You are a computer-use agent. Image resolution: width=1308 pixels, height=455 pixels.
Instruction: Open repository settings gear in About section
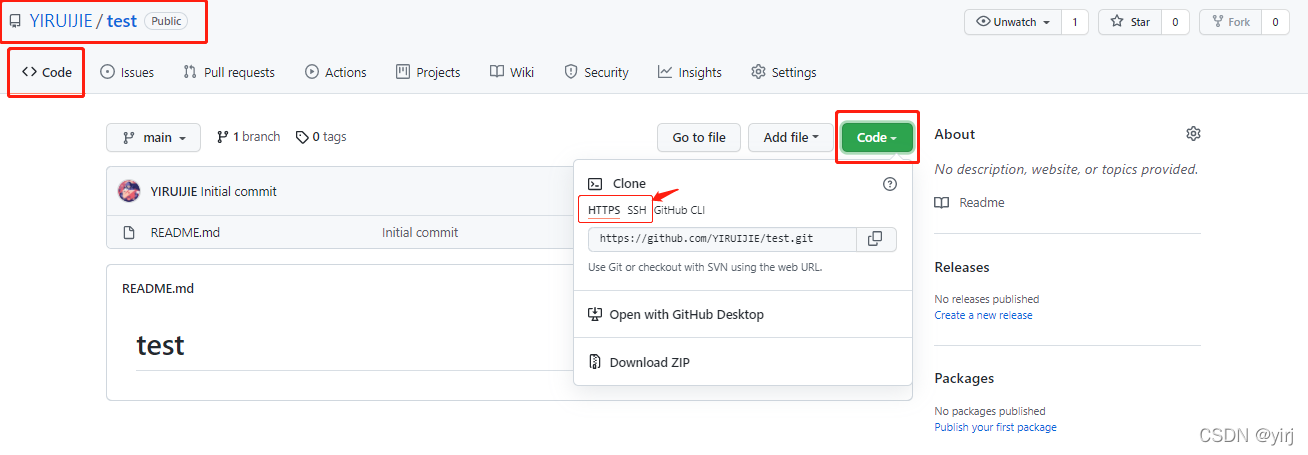point(1193,134)
